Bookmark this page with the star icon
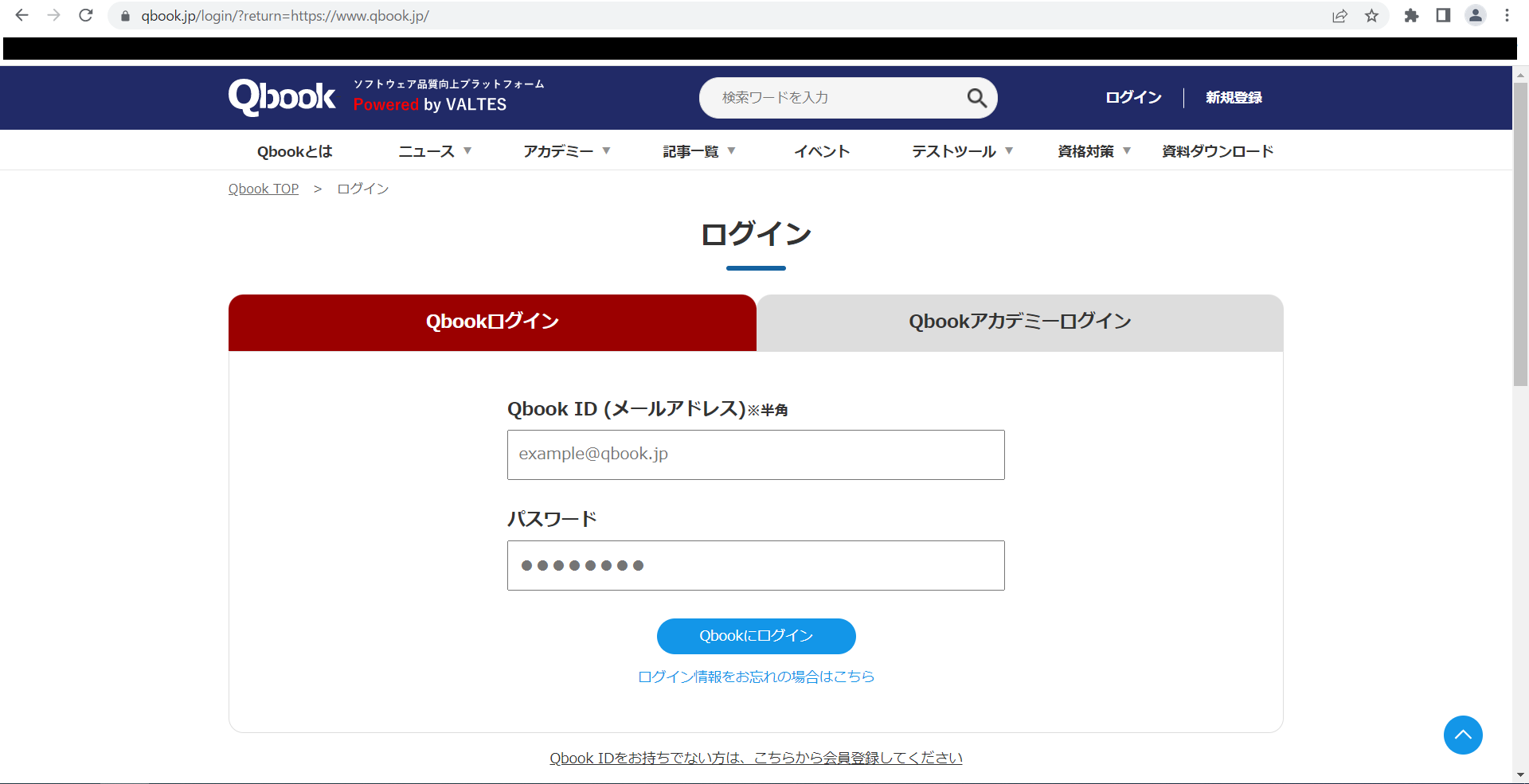 (x=1371, y=16)
